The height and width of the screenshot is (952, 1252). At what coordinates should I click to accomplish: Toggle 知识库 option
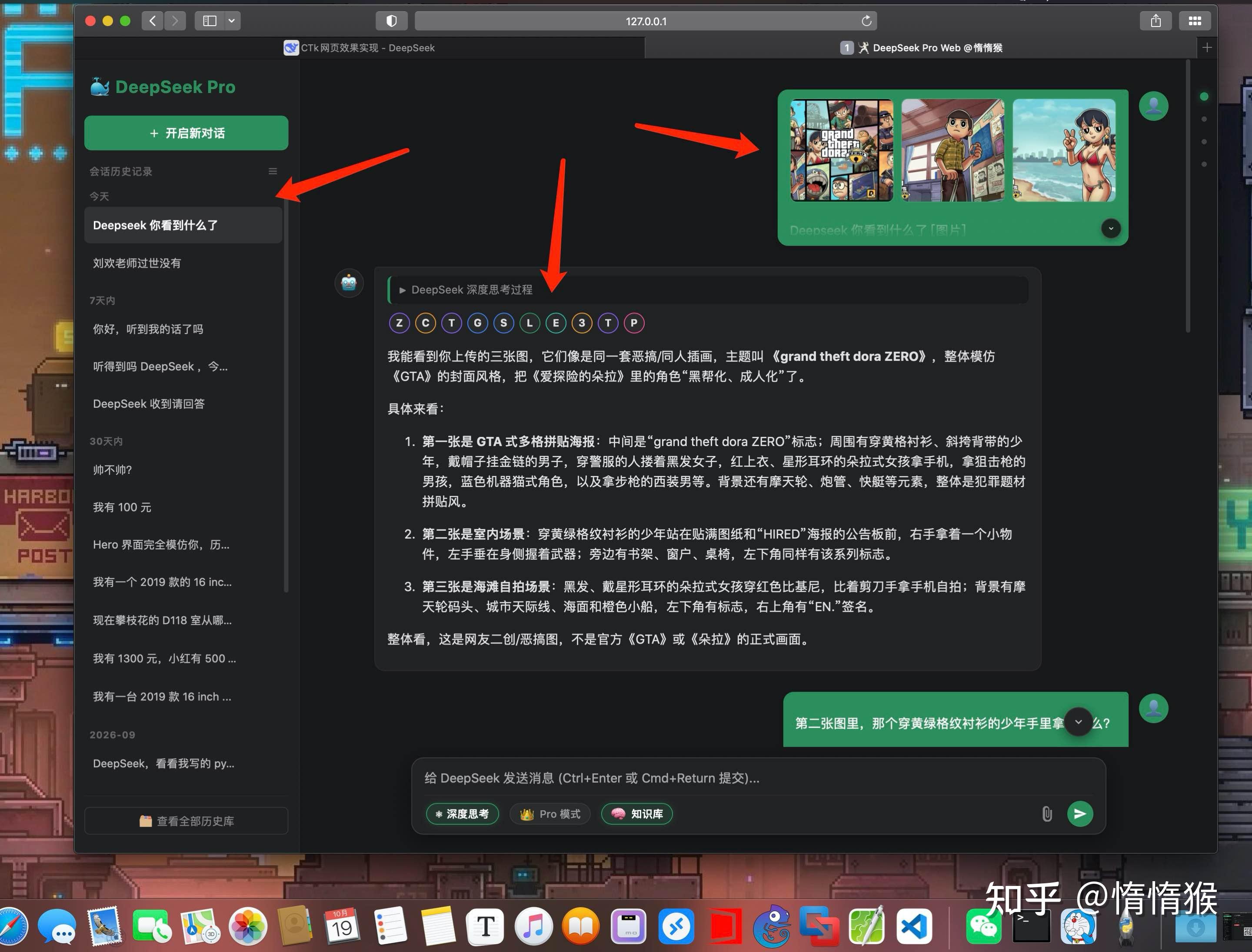click(x=637, y=814)
